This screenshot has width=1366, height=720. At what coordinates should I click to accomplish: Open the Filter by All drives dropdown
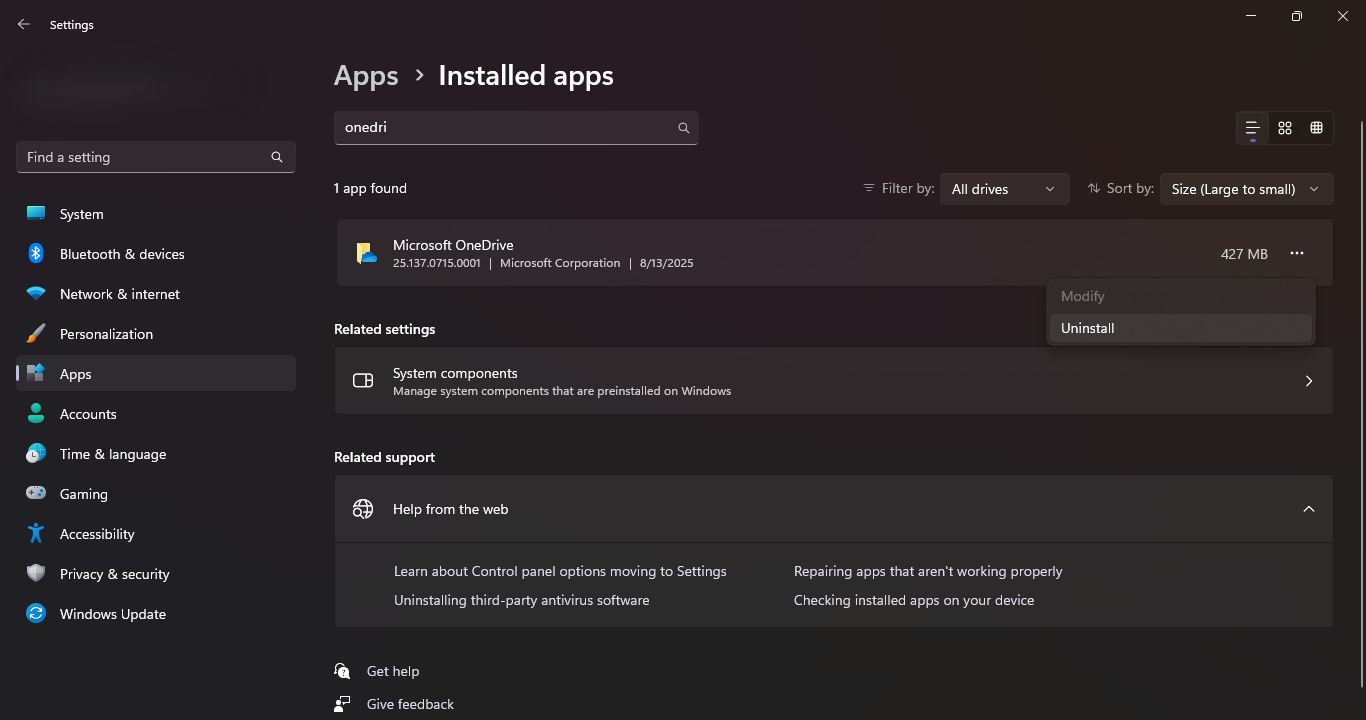pos(1004,189)
